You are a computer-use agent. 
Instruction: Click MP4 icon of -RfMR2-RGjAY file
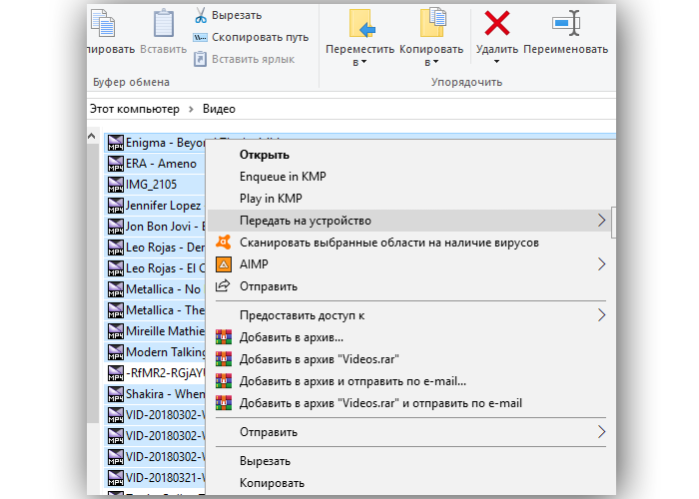pyautogui.click(x=116, y=373)
